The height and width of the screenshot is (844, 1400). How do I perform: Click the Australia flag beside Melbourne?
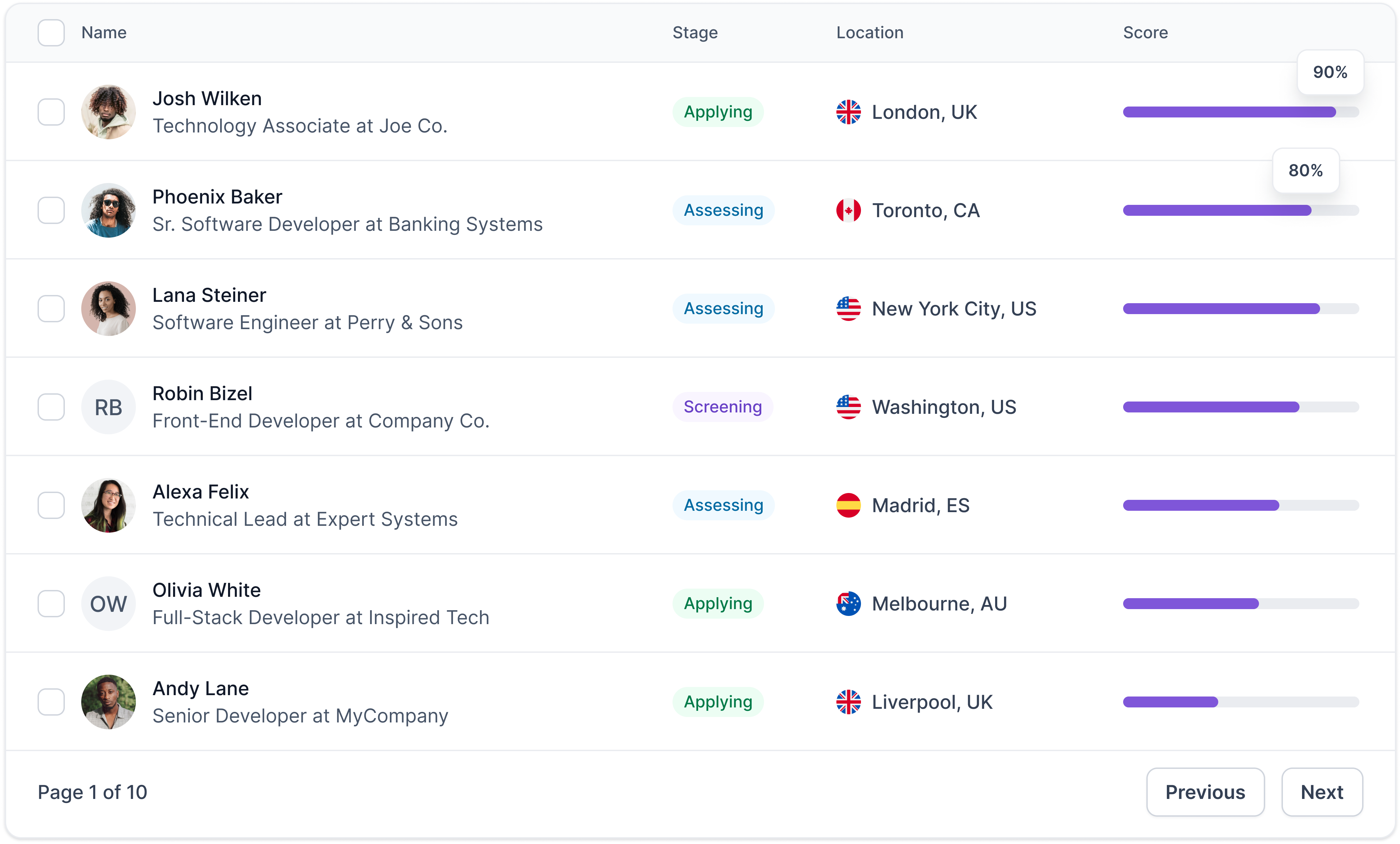(x=848, y=604)
